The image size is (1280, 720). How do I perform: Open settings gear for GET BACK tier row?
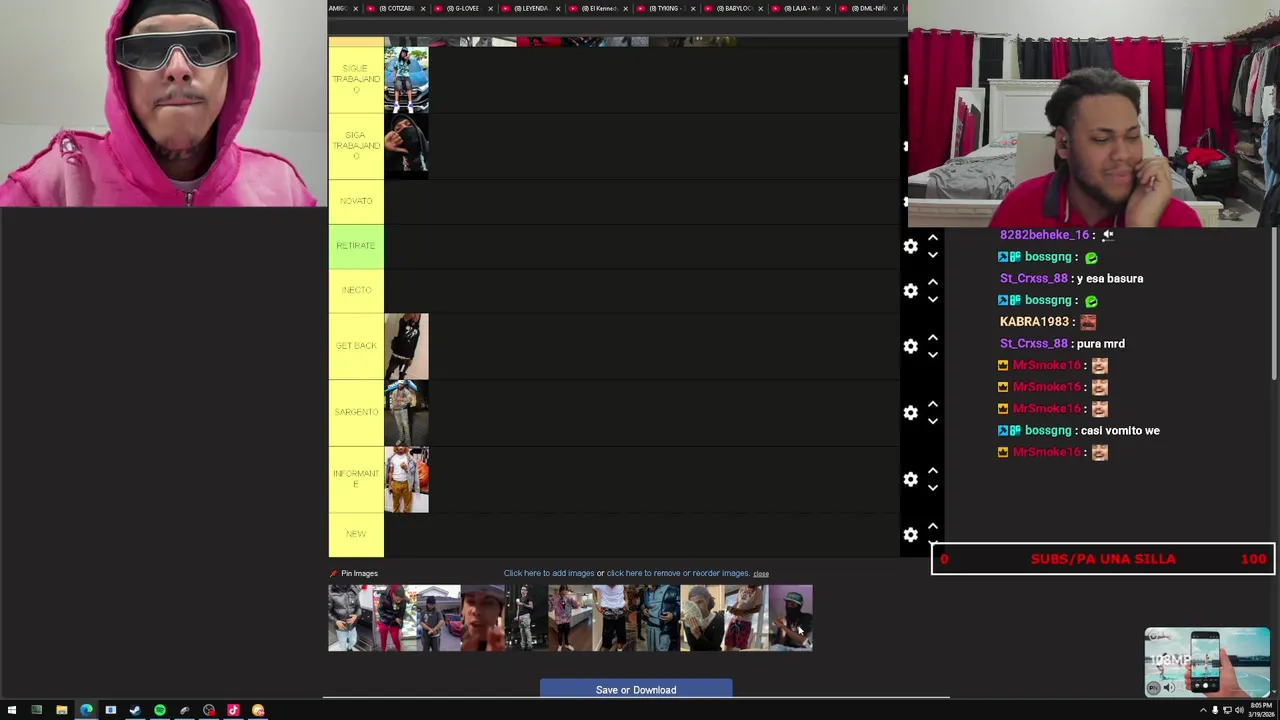point(910,346)
